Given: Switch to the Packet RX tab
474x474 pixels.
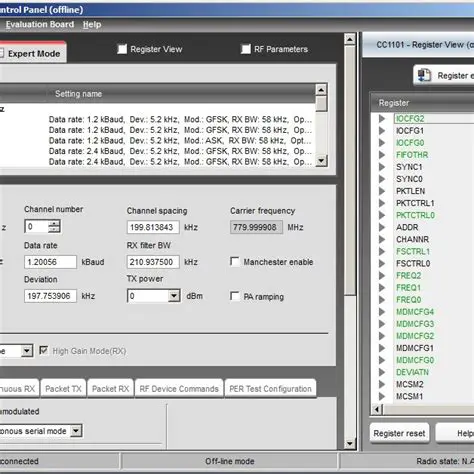Looking at the screenshot, I should [x=110, y=389].
